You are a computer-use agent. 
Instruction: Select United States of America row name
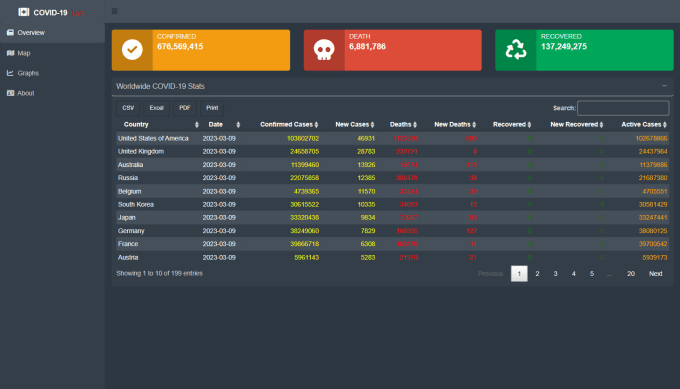[153, 138]
